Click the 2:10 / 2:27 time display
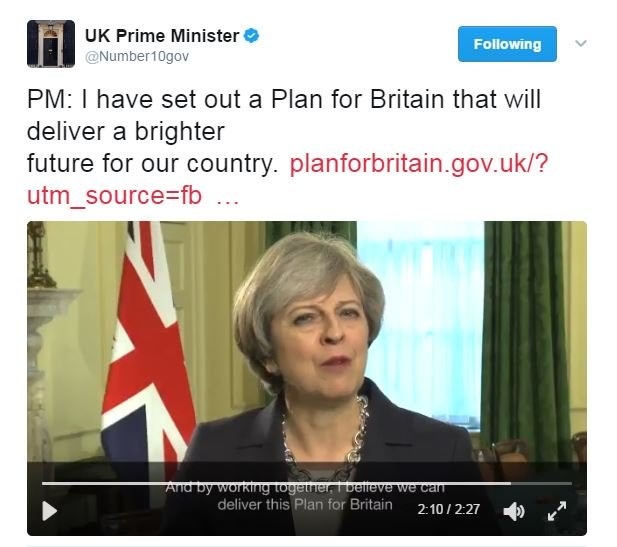Screen dimensions: 617x547 [x=449, y=510]
